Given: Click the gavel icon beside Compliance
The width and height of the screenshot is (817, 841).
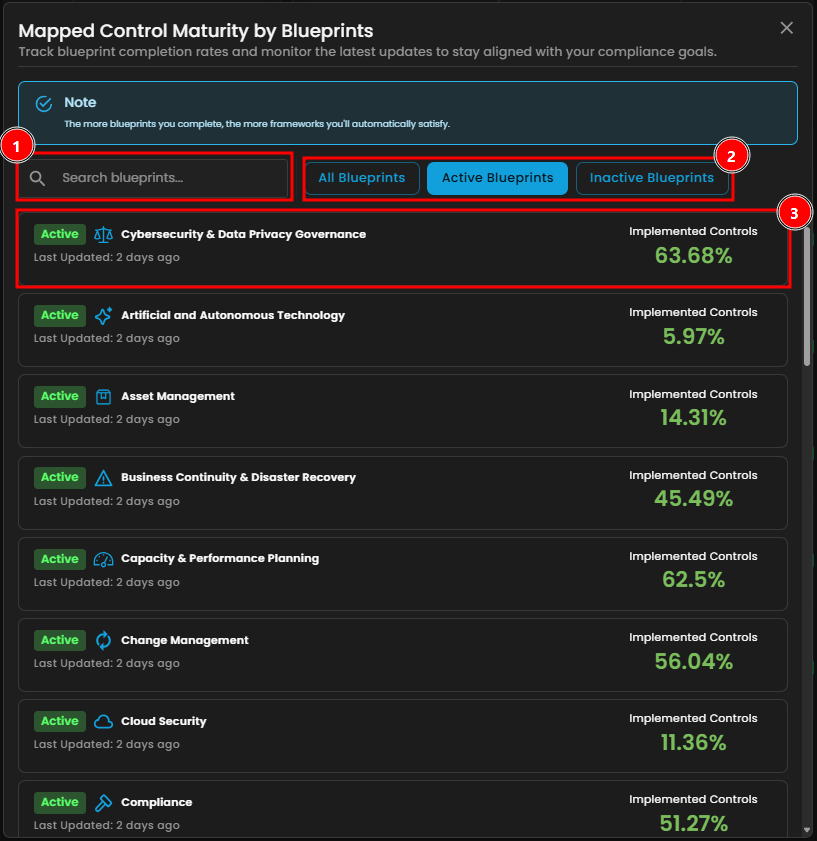Looking at the screenshot, I should click(104, 802).
